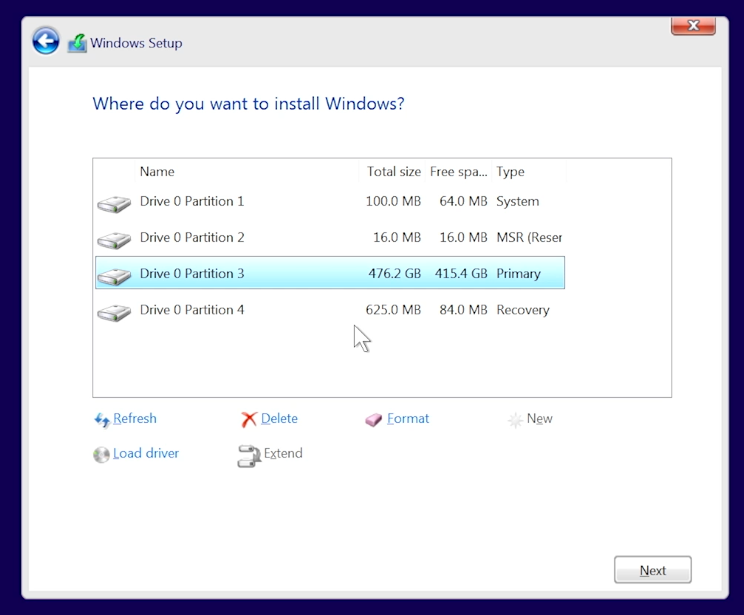
Task: Delete the selected partition
Action: tap(279, 419)
